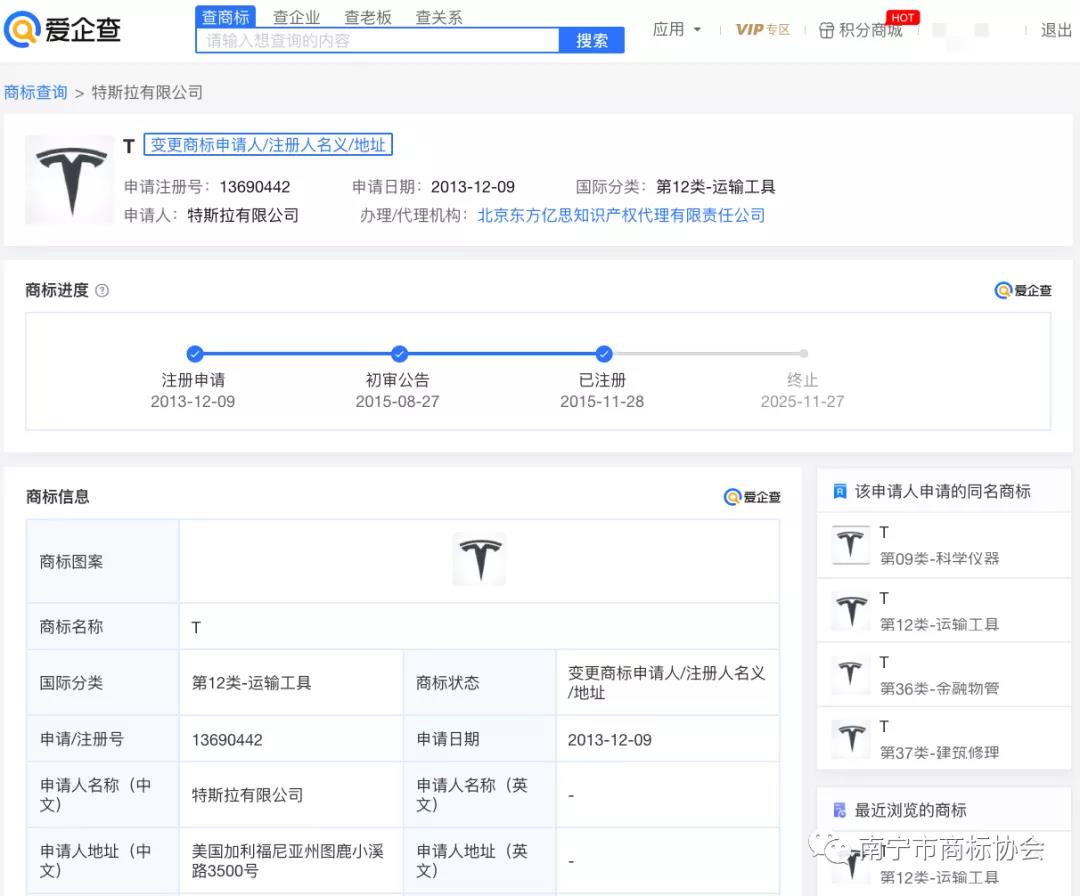The image size is (1080, 896).
Task: Click the 初审公告 progress step marker
Action: coord(399,354)
